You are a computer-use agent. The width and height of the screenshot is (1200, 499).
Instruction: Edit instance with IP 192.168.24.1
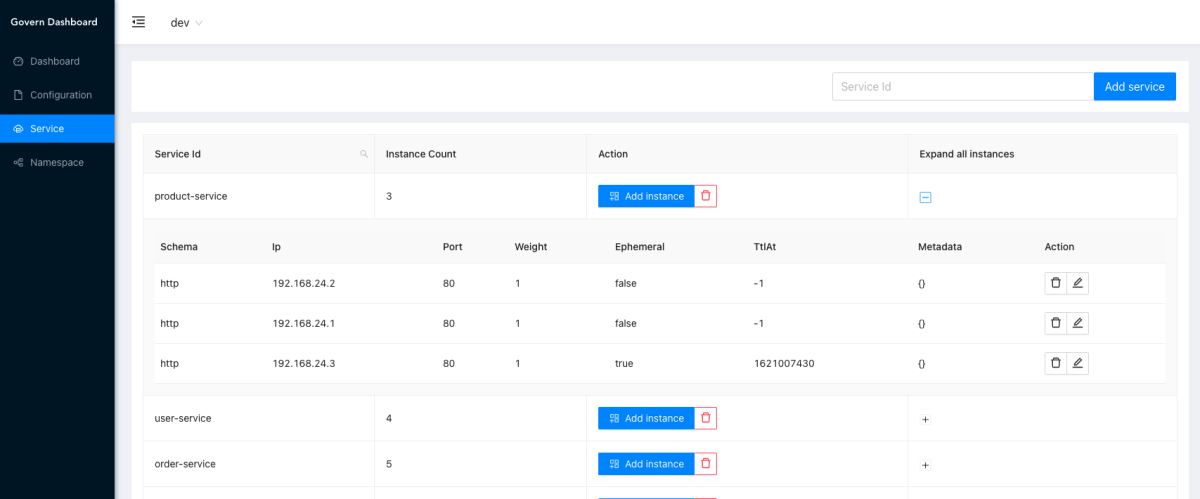pos(1077,323)
